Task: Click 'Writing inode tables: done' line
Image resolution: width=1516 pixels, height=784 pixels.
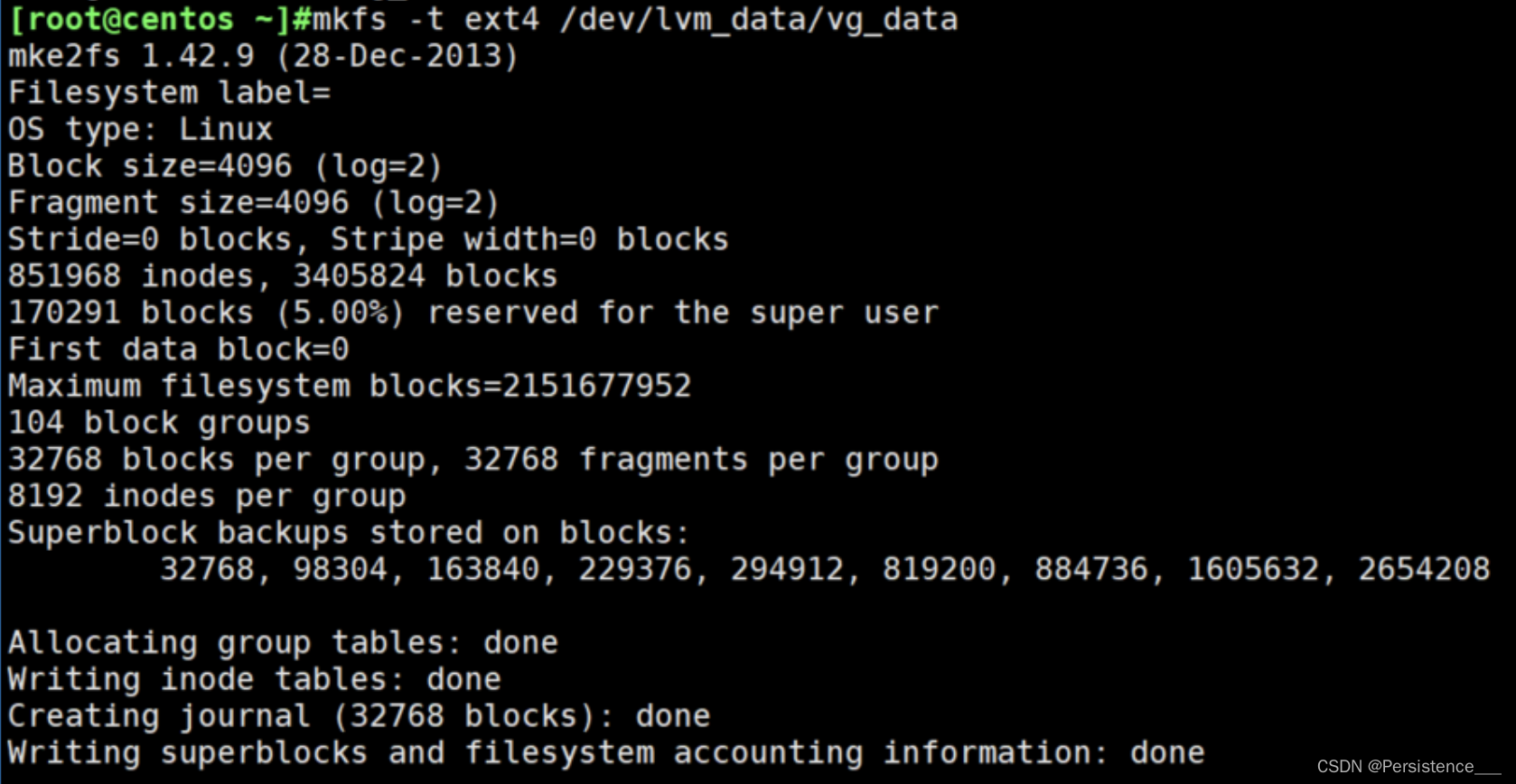Action: pyautogui.click(x=254, y=679)
